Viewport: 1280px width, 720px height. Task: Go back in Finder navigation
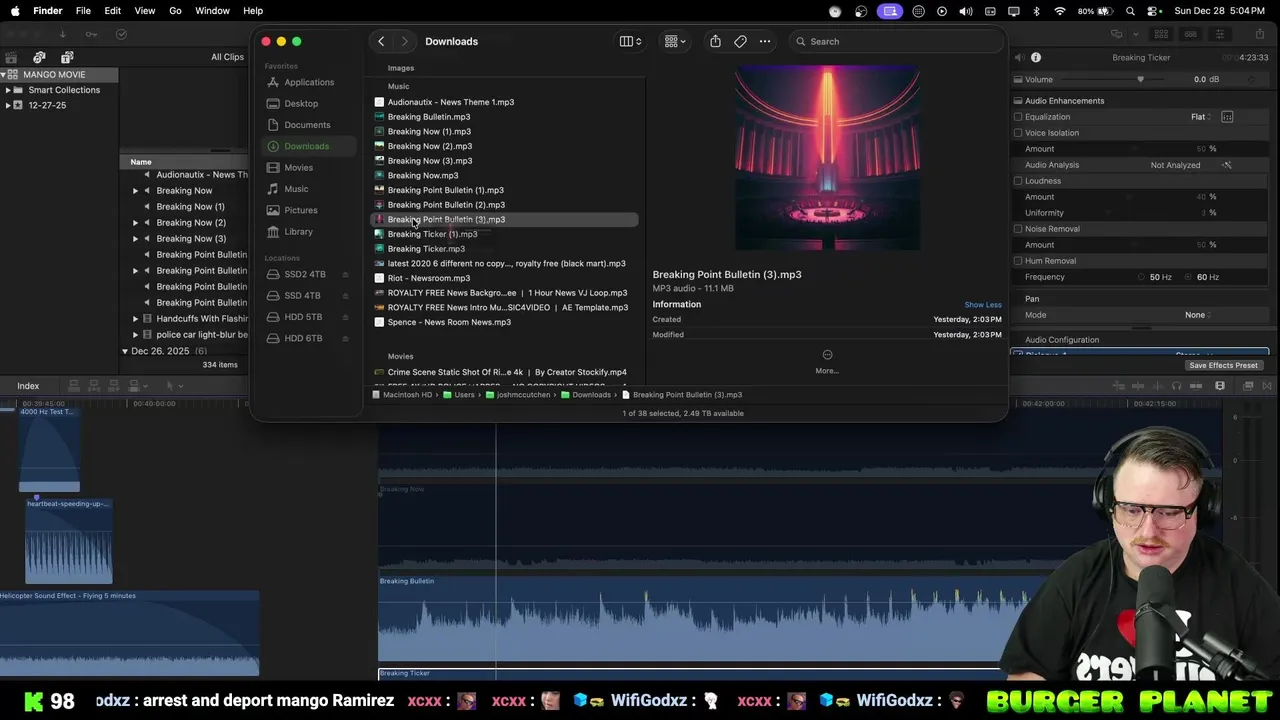click(381, 41)
